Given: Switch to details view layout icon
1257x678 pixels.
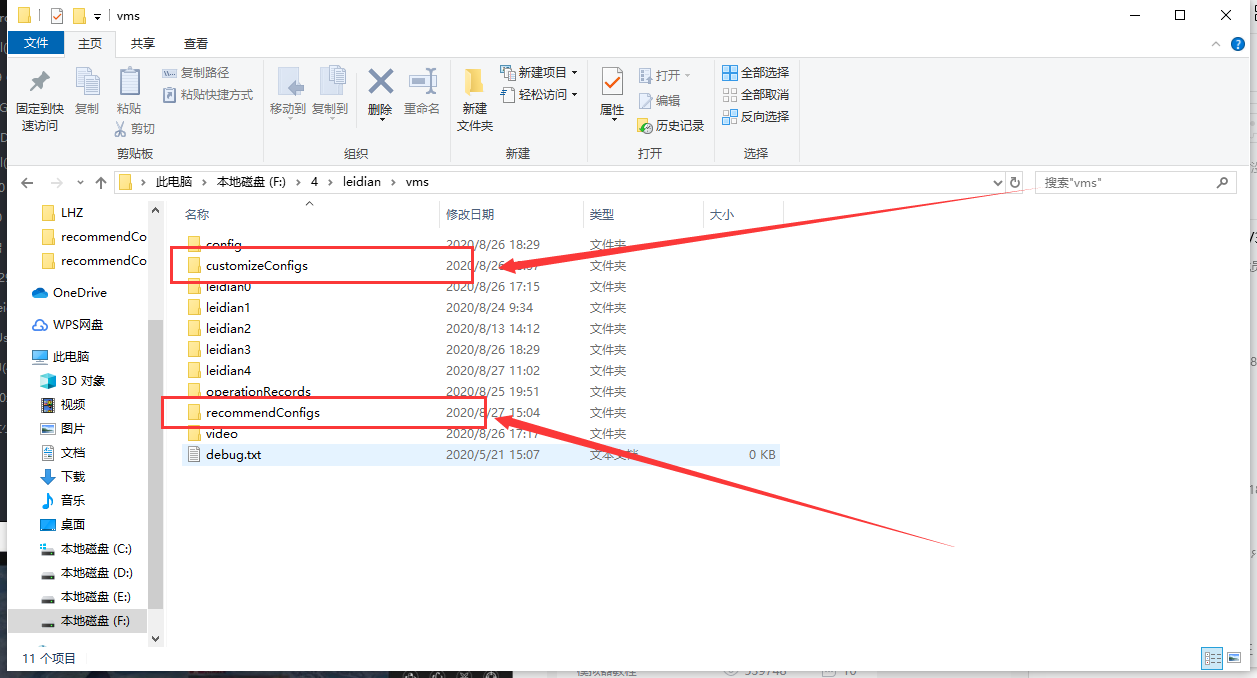Looking at the screenshot, I should point(1212,658).
